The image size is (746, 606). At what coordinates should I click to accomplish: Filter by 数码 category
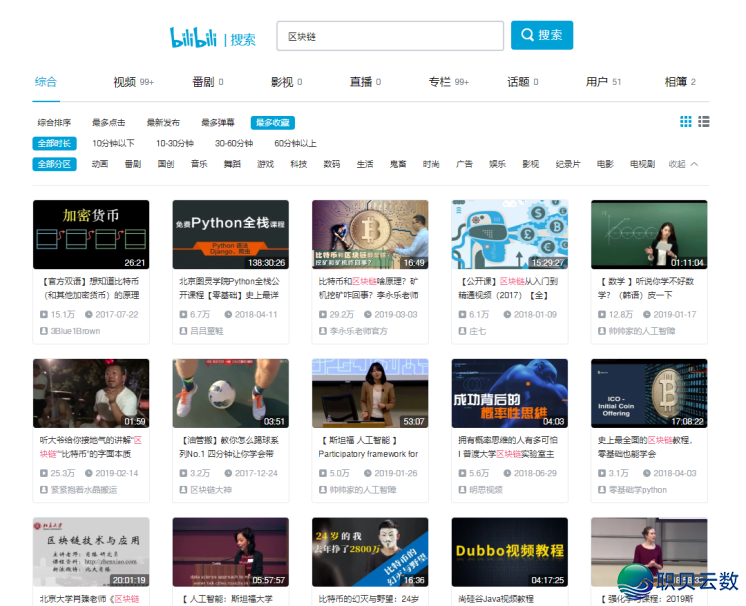332,164
